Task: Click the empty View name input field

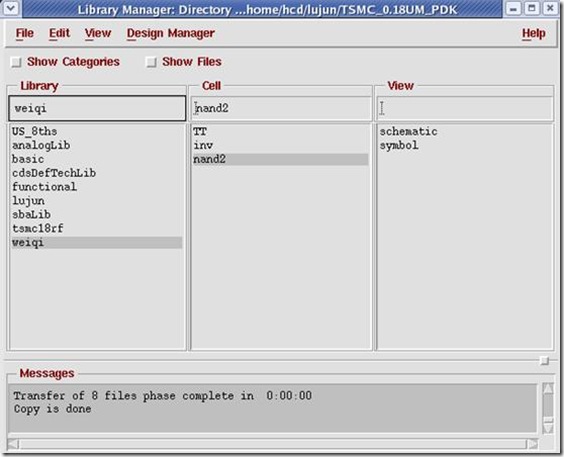Action: [x=464, y=108]
